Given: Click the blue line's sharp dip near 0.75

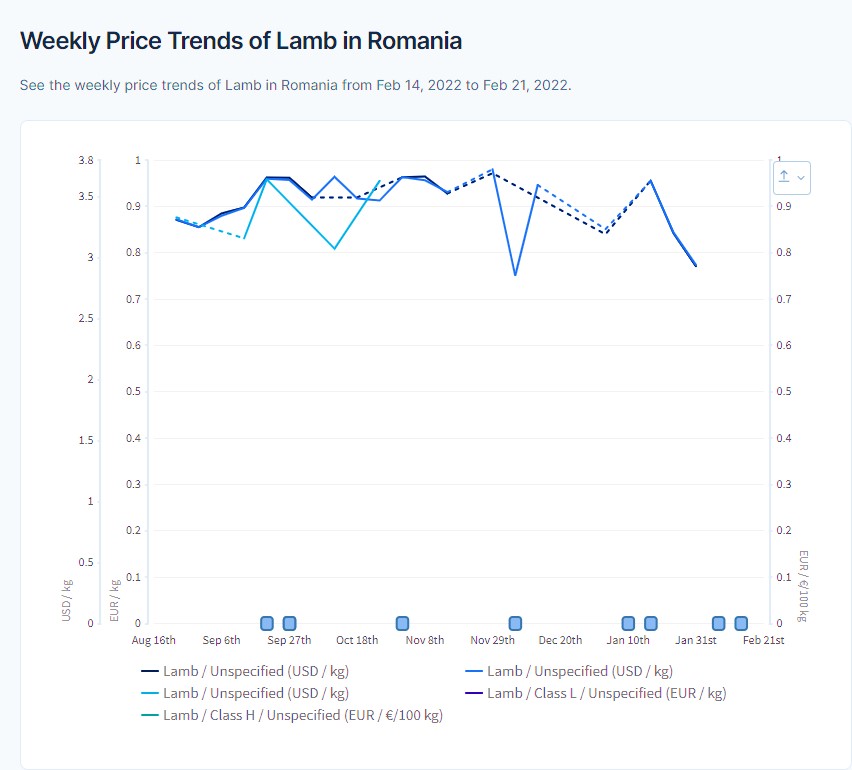Looking at the screenshot, I should pos(515,275).
